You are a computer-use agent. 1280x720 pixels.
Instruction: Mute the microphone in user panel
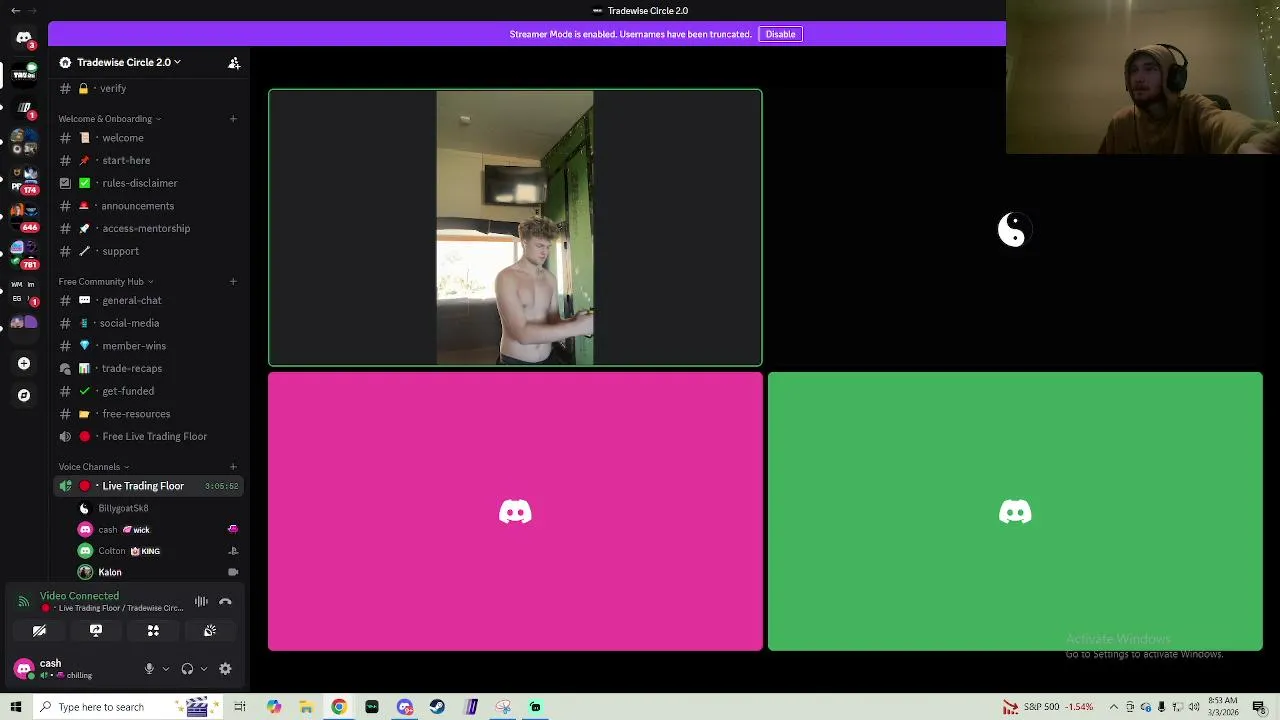[x=149, y=669]
